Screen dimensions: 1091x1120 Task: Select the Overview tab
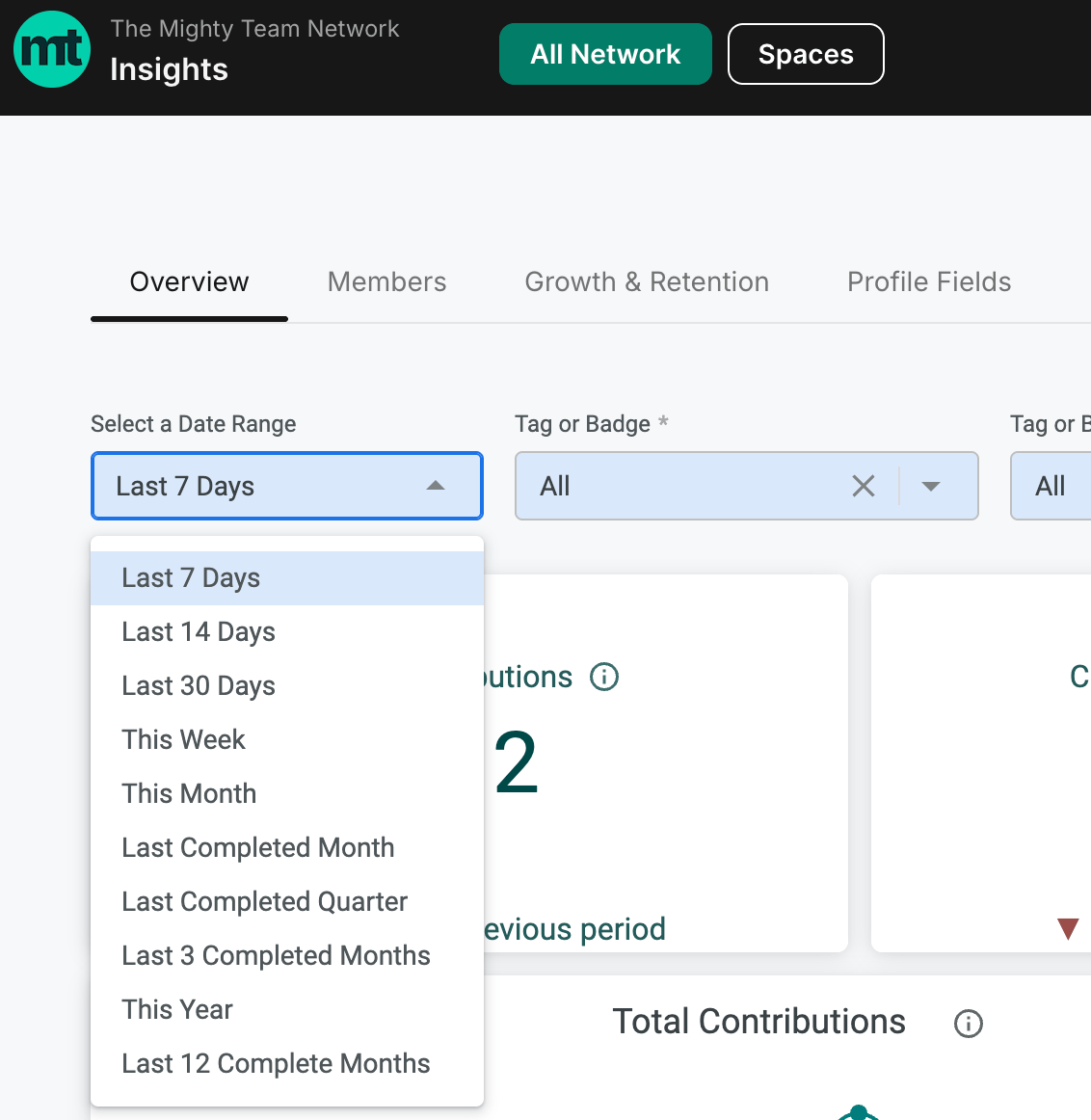pyautogui.click(x=189, y=282)
